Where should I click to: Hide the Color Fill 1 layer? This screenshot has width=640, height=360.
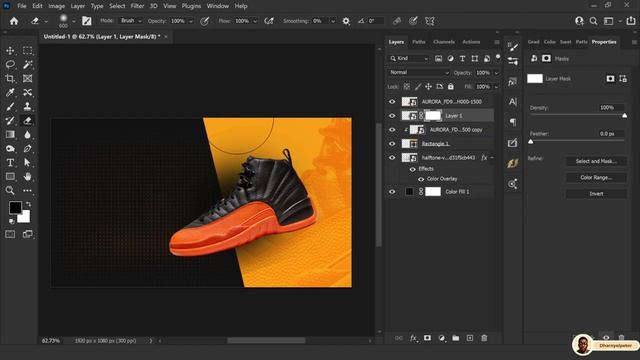click(x=392, y=192)
